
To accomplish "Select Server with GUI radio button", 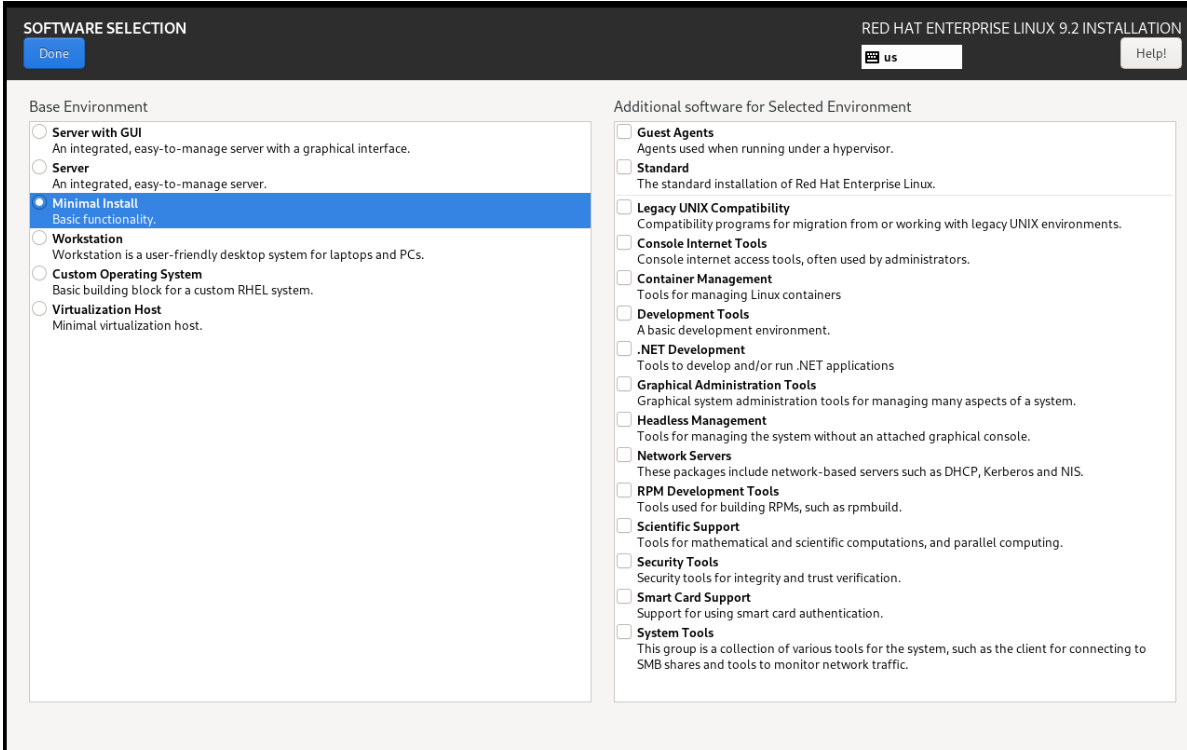I will tap(39, 132).
